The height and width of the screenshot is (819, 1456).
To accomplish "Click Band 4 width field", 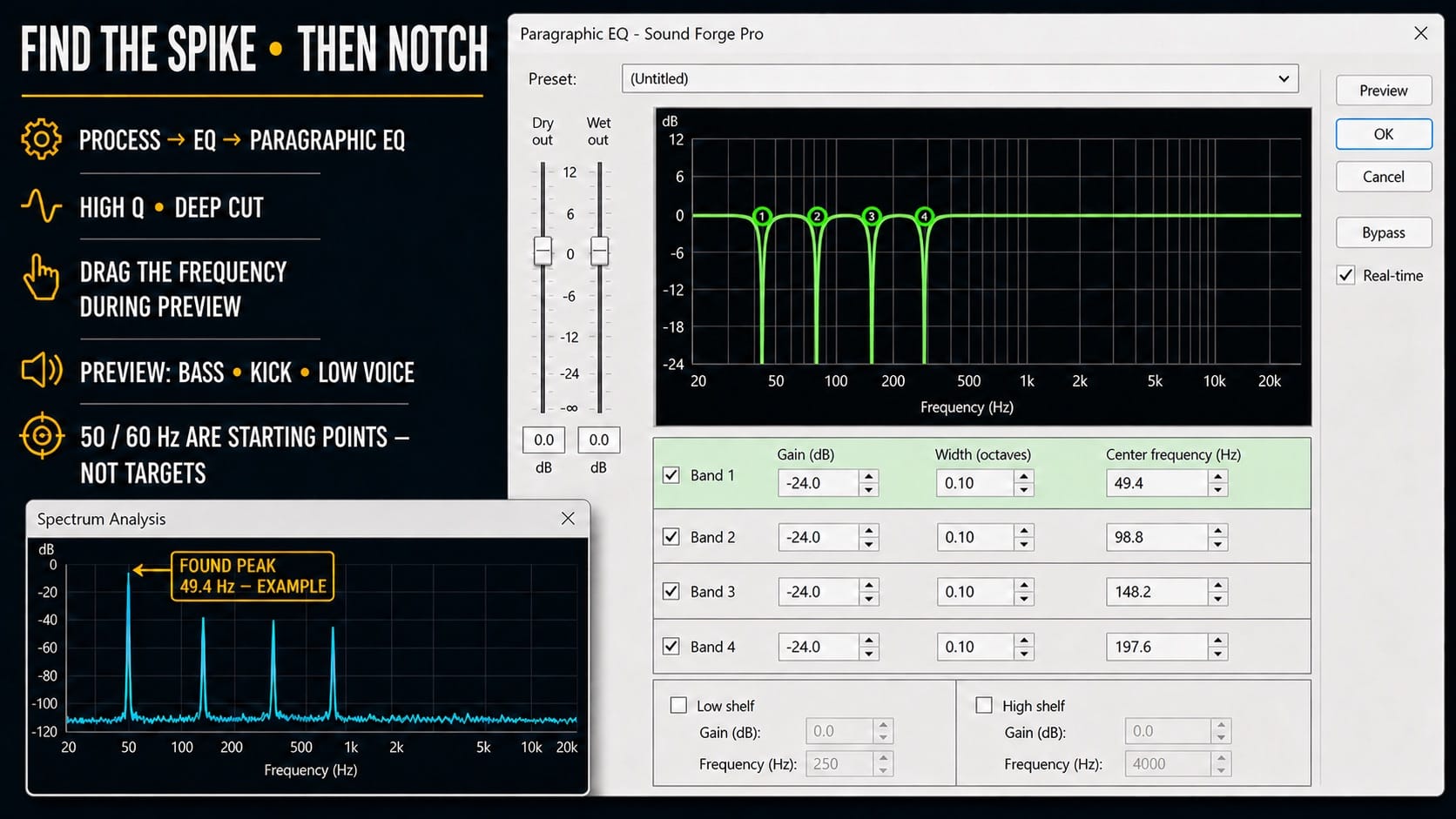I will pyautogui.click(x=975, y=647).
